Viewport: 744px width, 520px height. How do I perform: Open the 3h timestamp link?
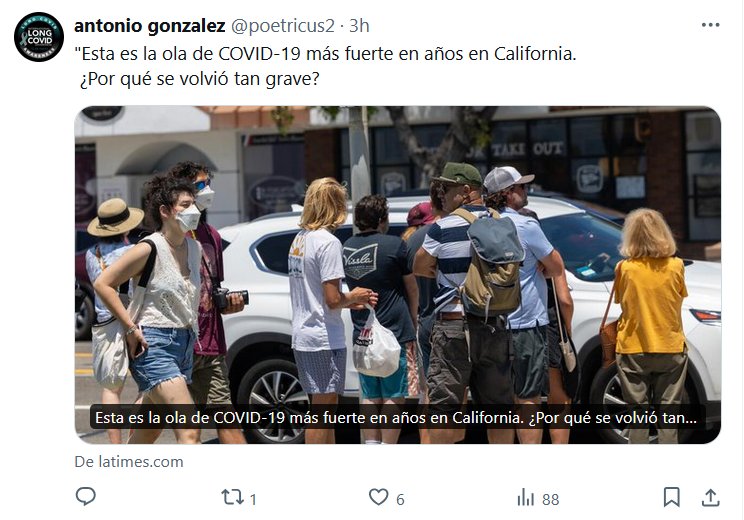[x=359, y=26]
